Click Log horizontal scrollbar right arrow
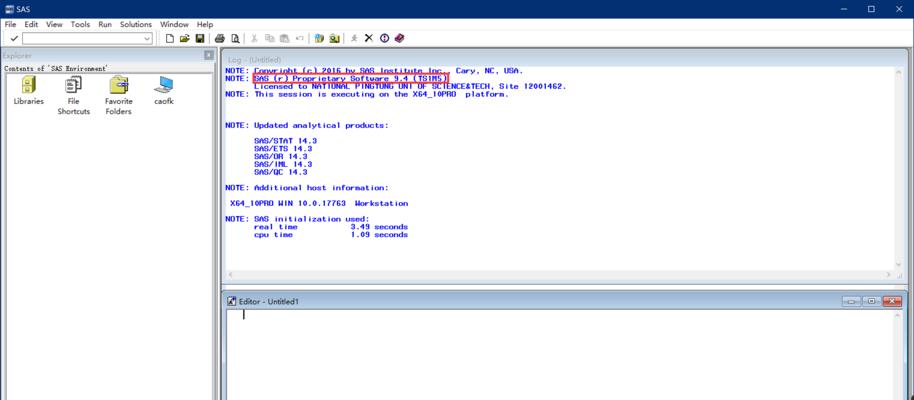Viewport: 914px width, 400px height. pyautogui.click(x=889, y=274)
